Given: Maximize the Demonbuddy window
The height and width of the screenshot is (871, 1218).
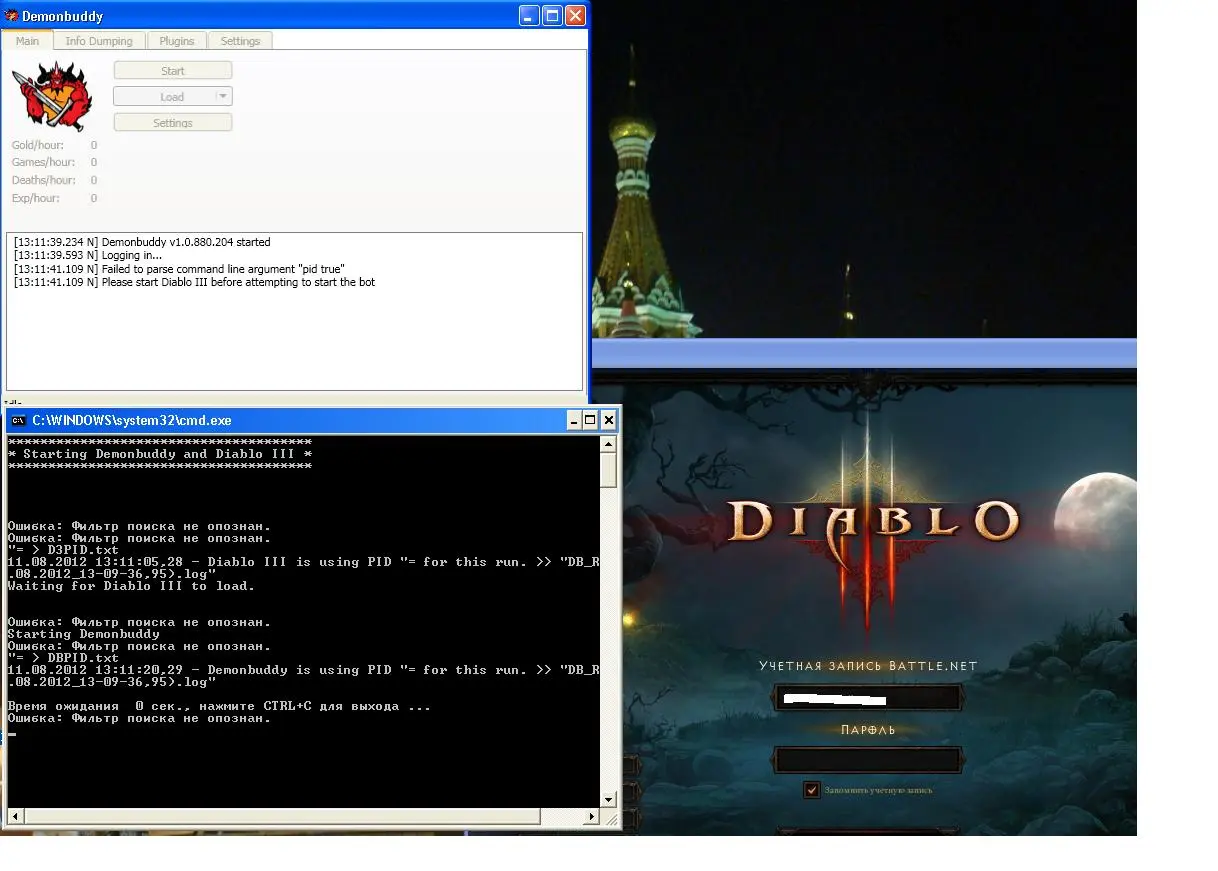Looking at the screenshot, I should 552,16.
